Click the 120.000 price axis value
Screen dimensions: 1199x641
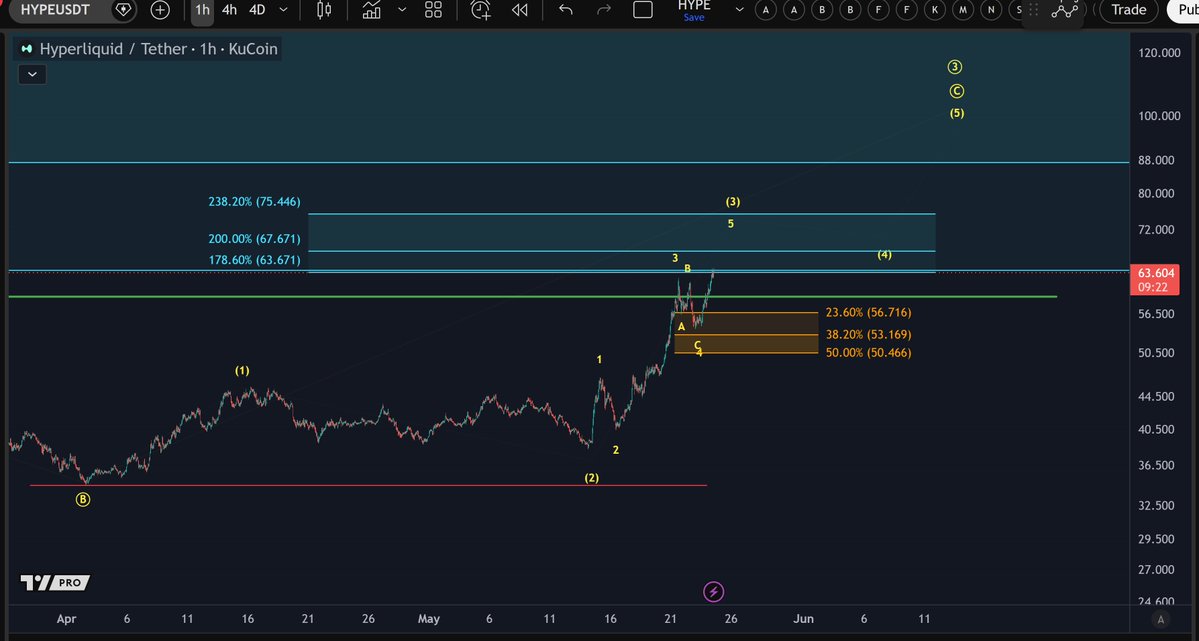coord(1159,53)
